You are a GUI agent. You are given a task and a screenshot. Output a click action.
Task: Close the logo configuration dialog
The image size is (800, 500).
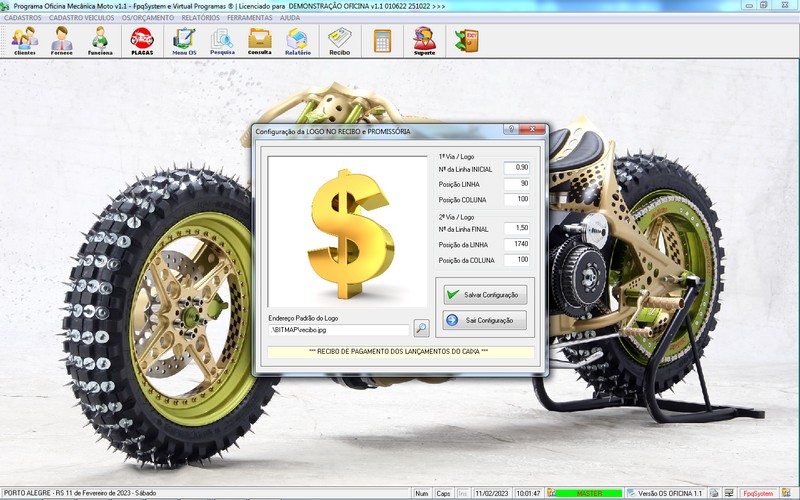coord(533,129)
